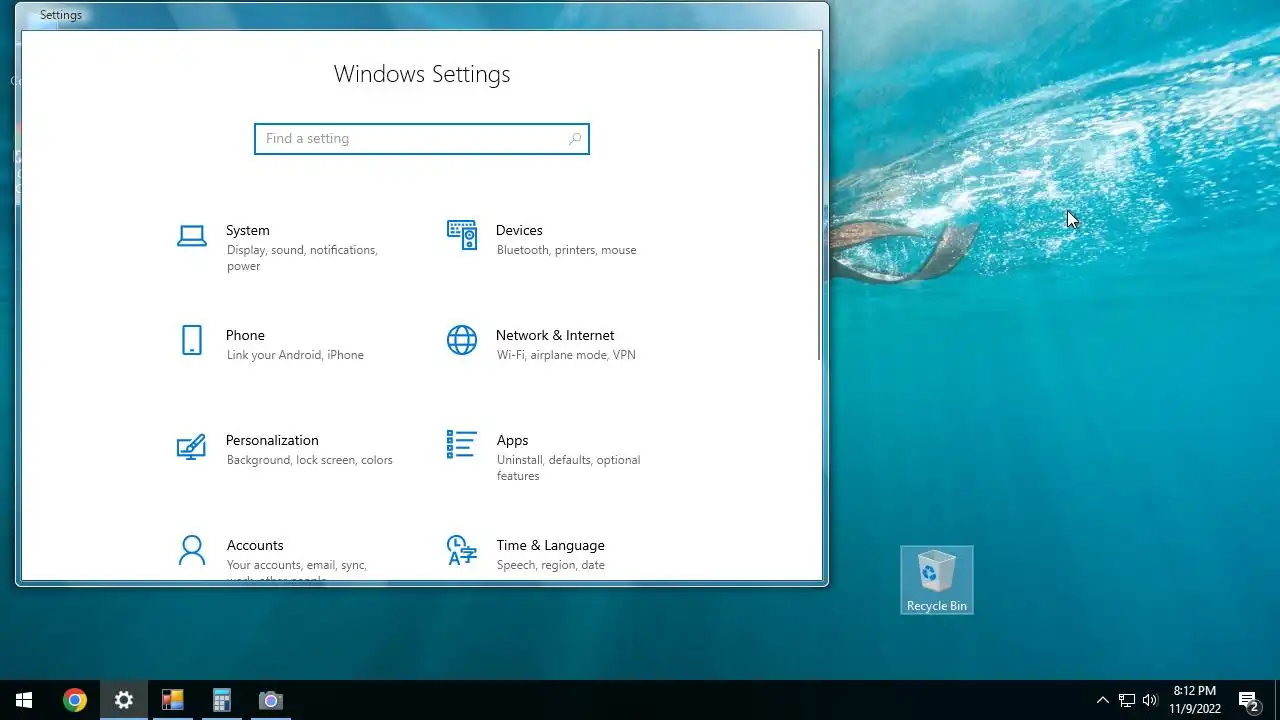Open the colorful window app in taskbar
This screenshot has width=1280, height=720.
pos(172,700)
